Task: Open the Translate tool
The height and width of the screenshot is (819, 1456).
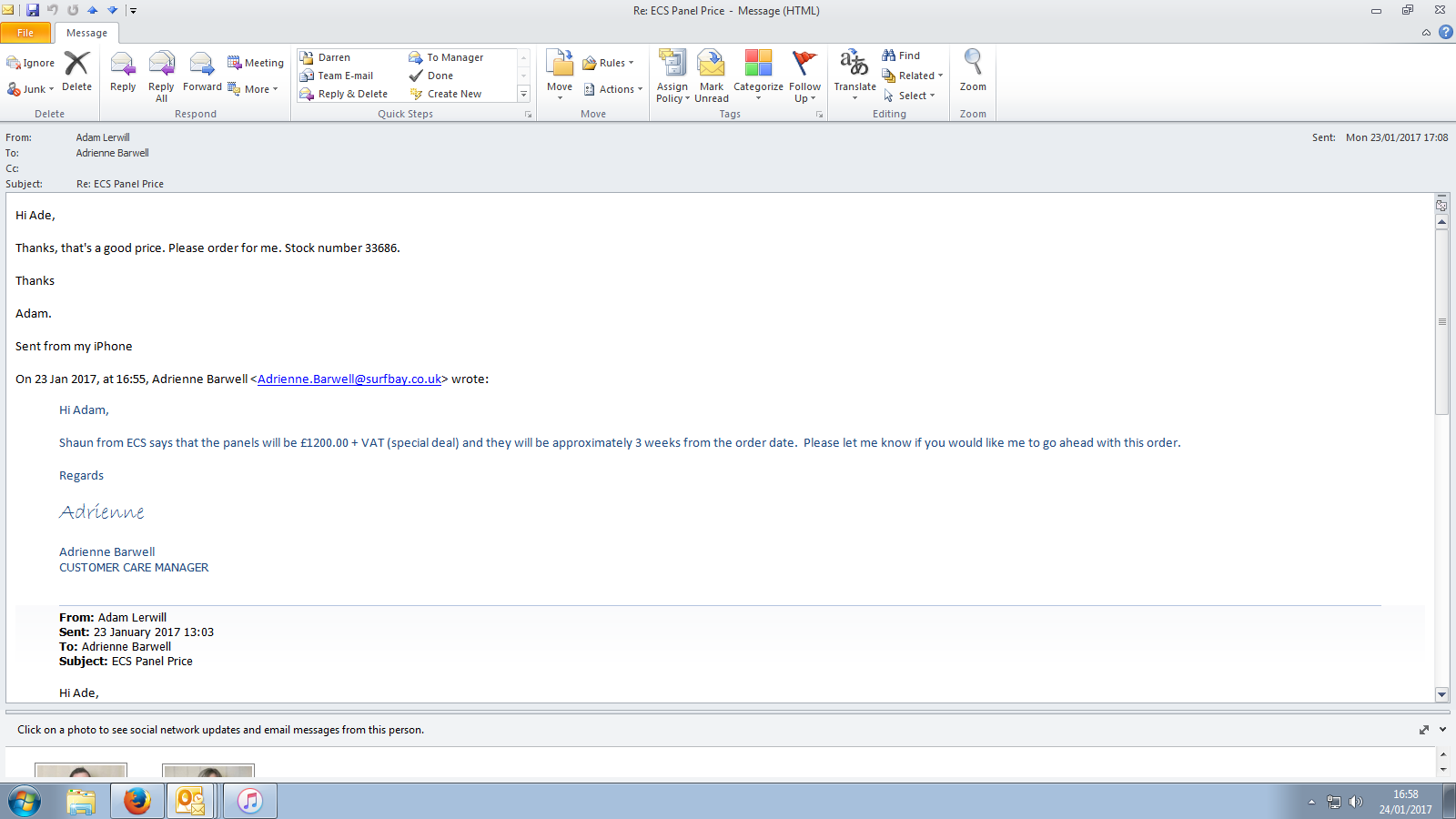Action: tap(854, 75)
